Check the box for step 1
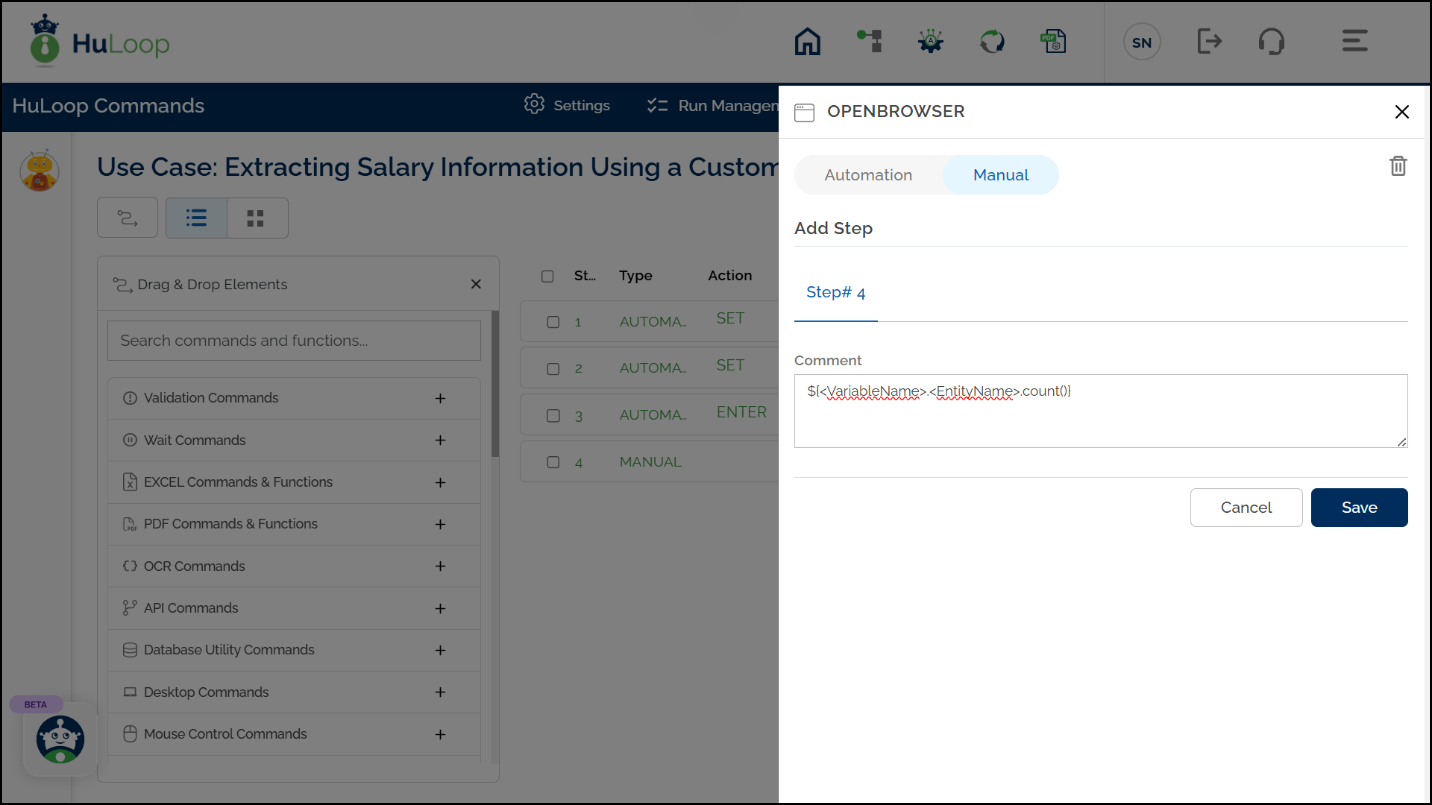The height and width of the screenshot is (805, 1432). tap(553, 322)
